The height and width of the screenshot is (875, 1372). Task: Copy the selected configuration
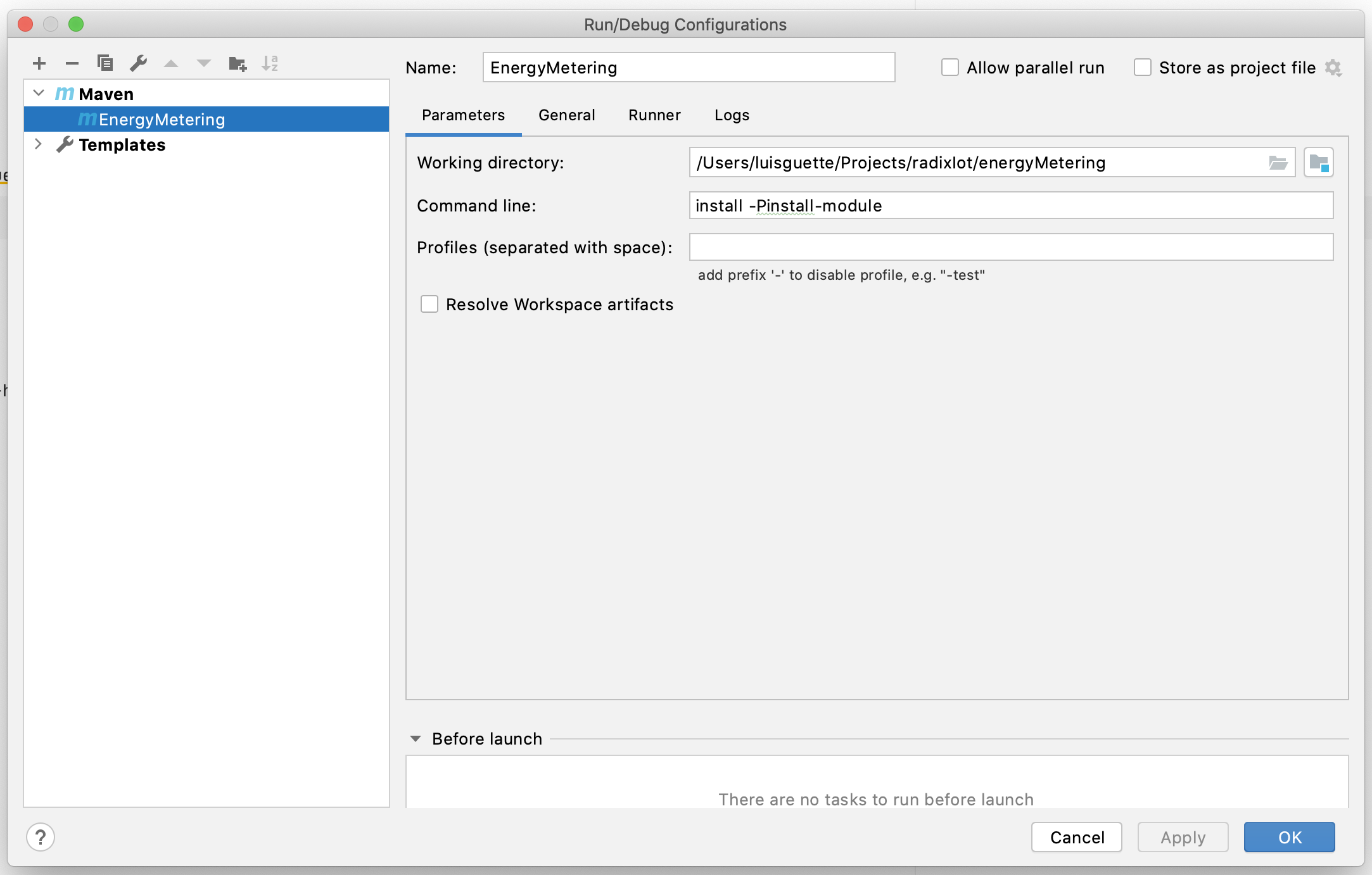coord(105,63)
